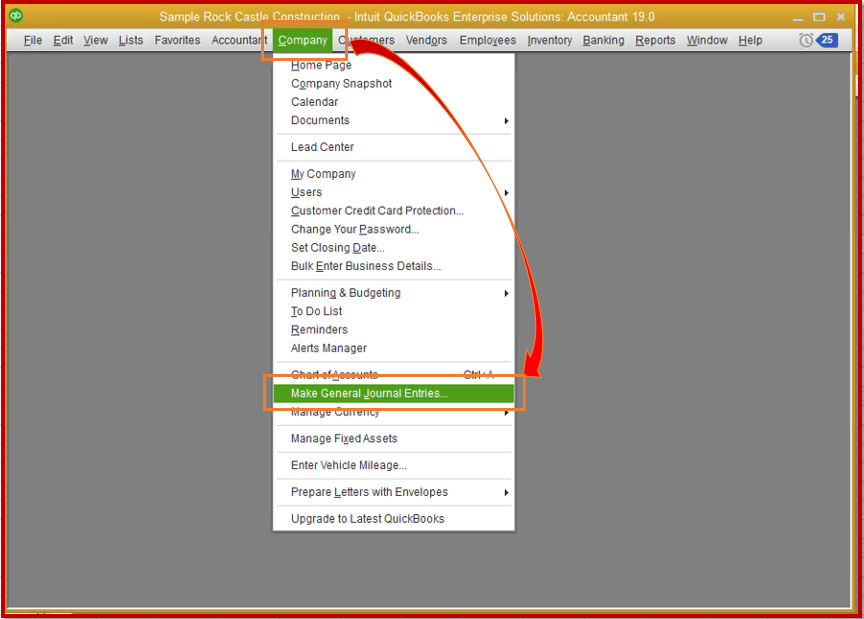Choose Home Page from Company menu
This screenshot has height=619, width=864.
tap(394, 65)
